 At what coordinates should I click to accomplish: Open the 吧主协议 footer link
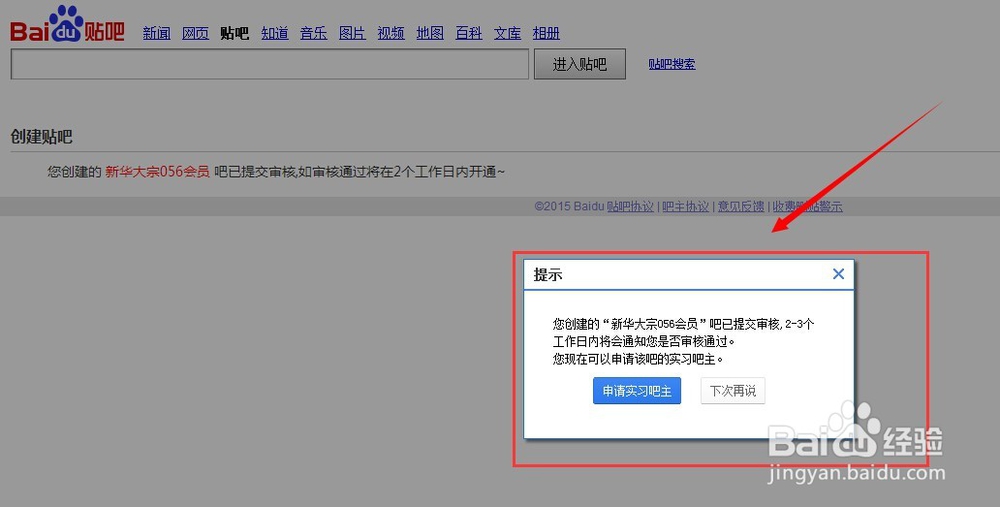coord(686,207)
